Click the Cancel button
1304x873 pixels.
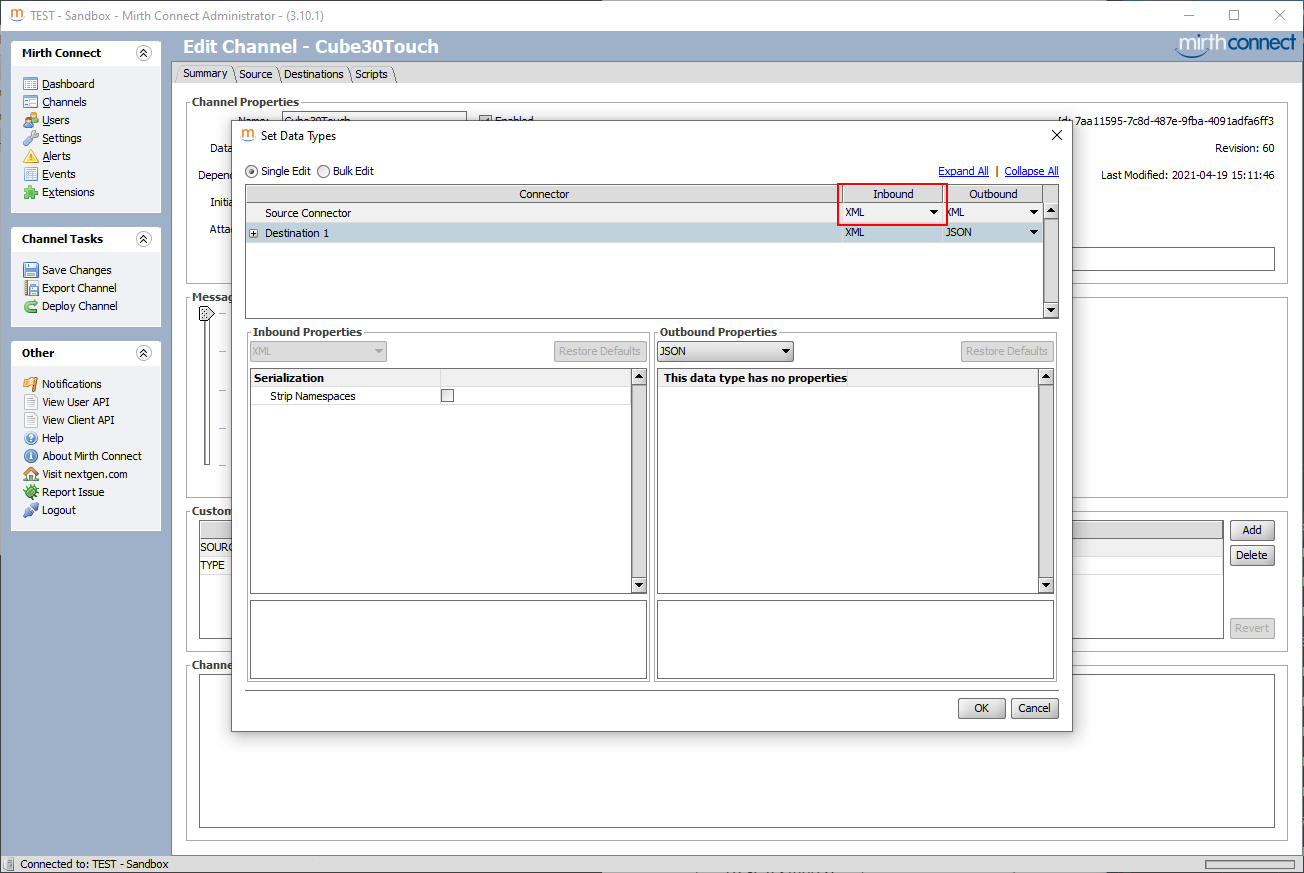(x=1034, y=708)
